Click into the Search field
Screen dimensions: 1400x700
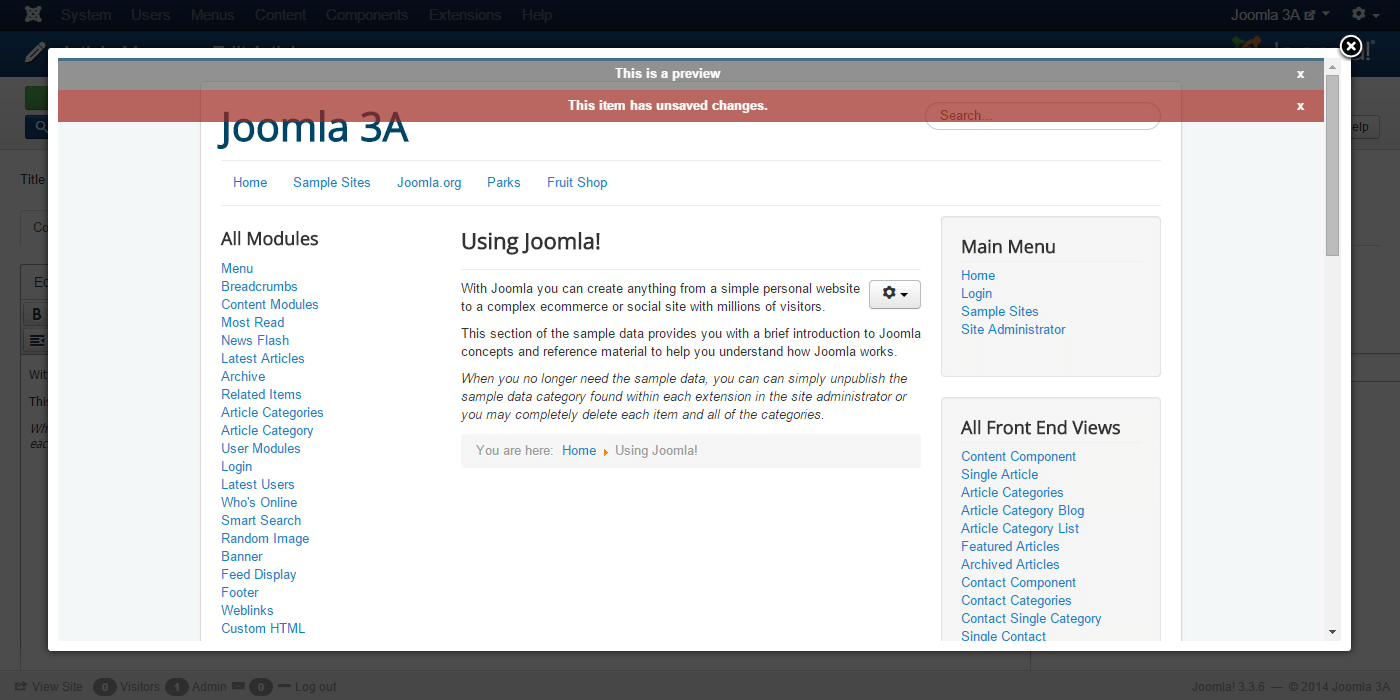pos(1042,115)
